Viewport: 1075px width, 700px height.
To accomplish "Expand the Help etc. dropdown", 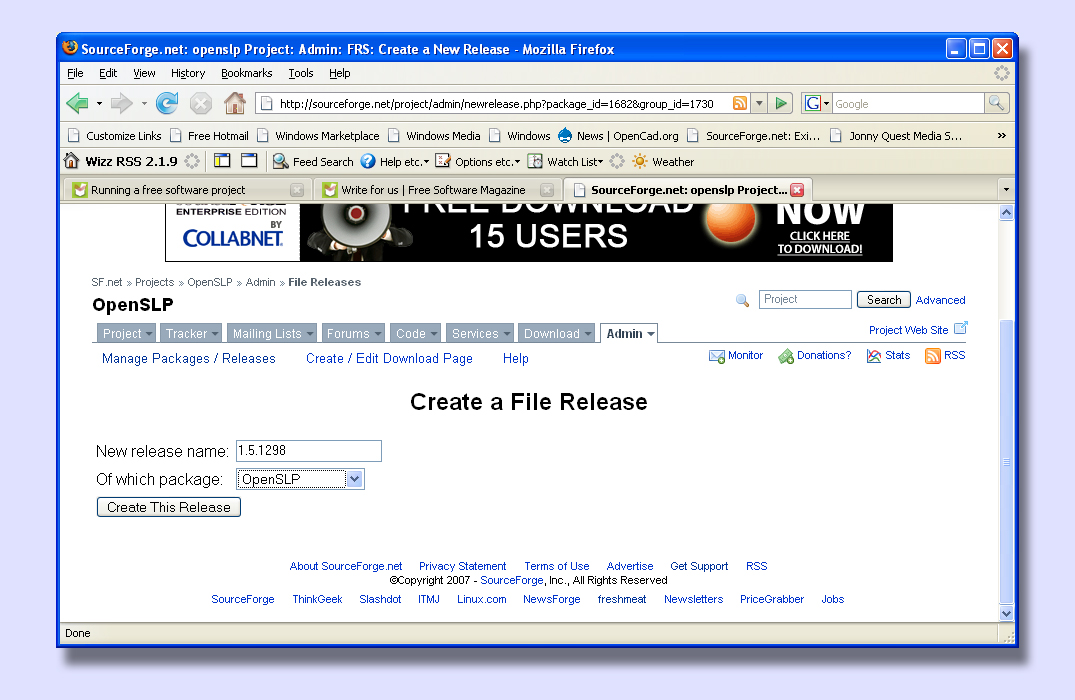I will (426, 162).
